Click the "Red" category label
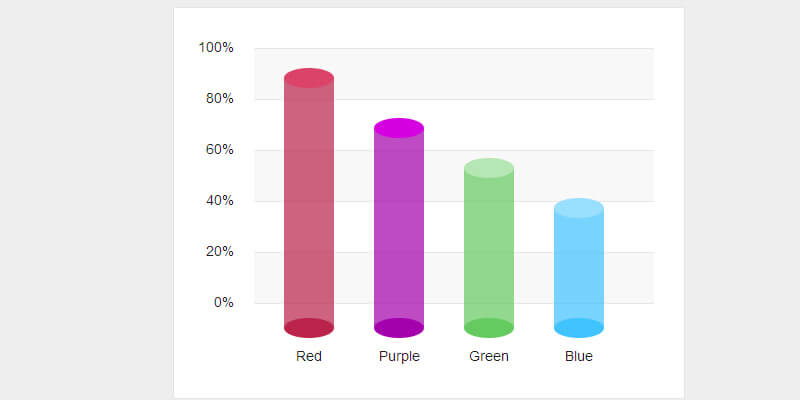Viewport: 800px width, 400px height. click(x=309, y=356)
